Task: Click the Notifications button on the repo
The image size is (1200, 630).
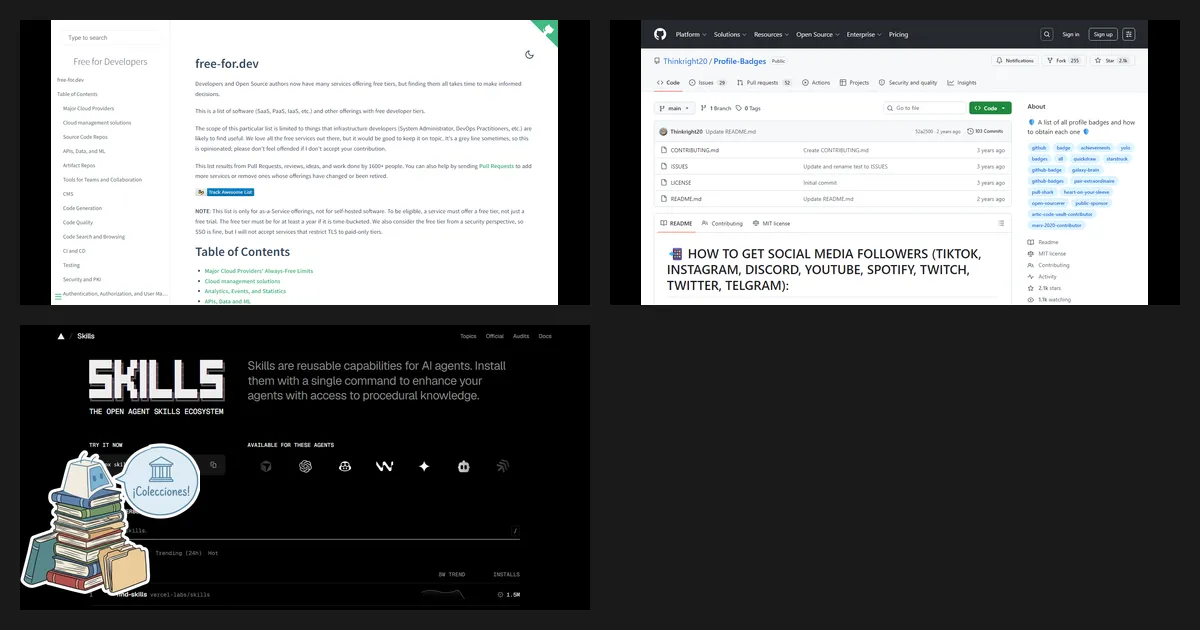Action: (1015, 60)
